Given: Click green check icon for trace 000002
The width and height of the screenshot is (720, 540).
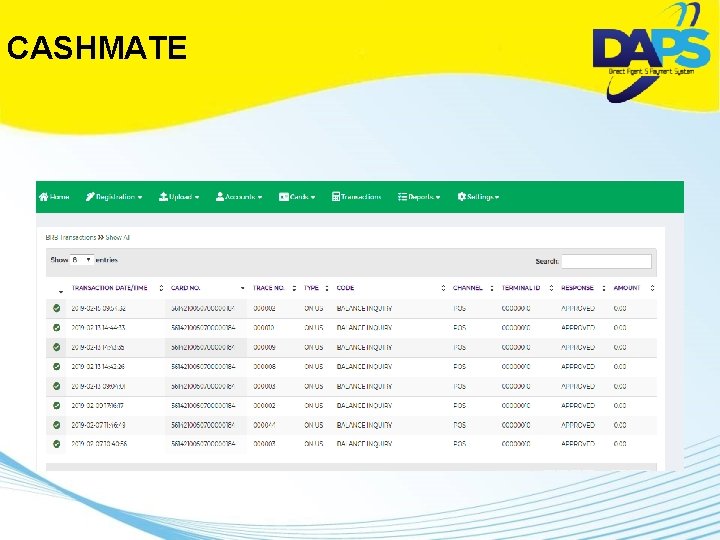Looking at the screenshot, I should (x=56, y=406).
